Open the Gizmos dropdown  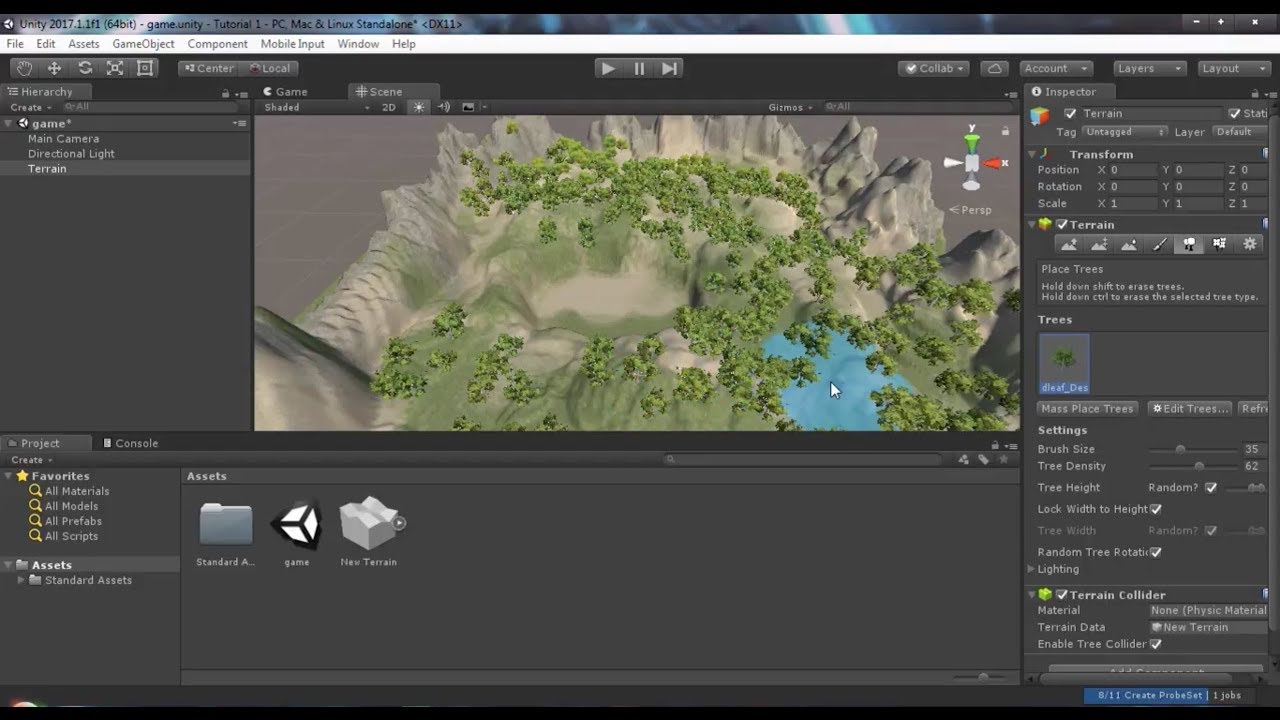click(x=791, y=107)
